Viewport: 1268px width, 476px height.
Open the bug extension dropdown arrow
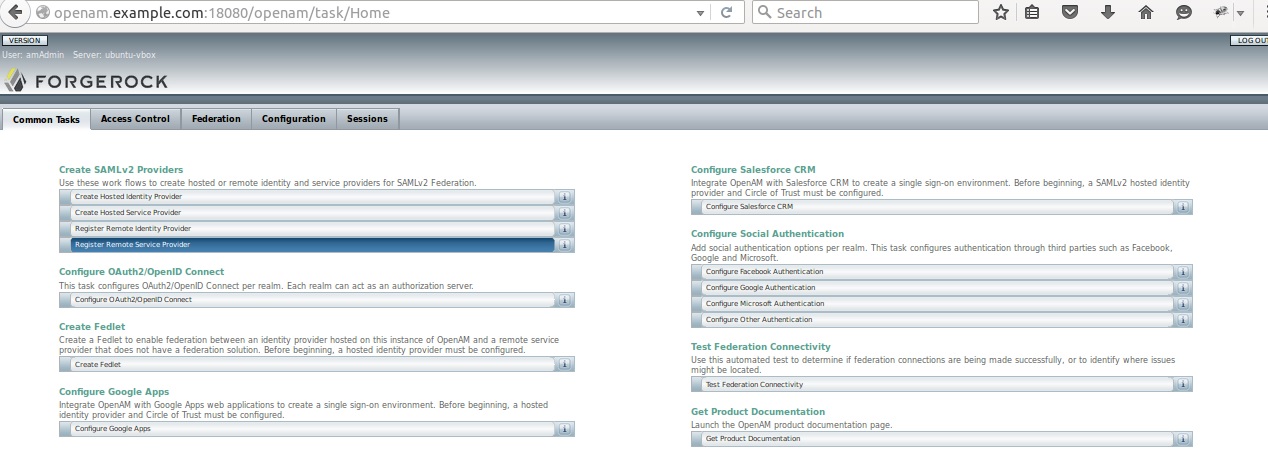click(1239, 14)
